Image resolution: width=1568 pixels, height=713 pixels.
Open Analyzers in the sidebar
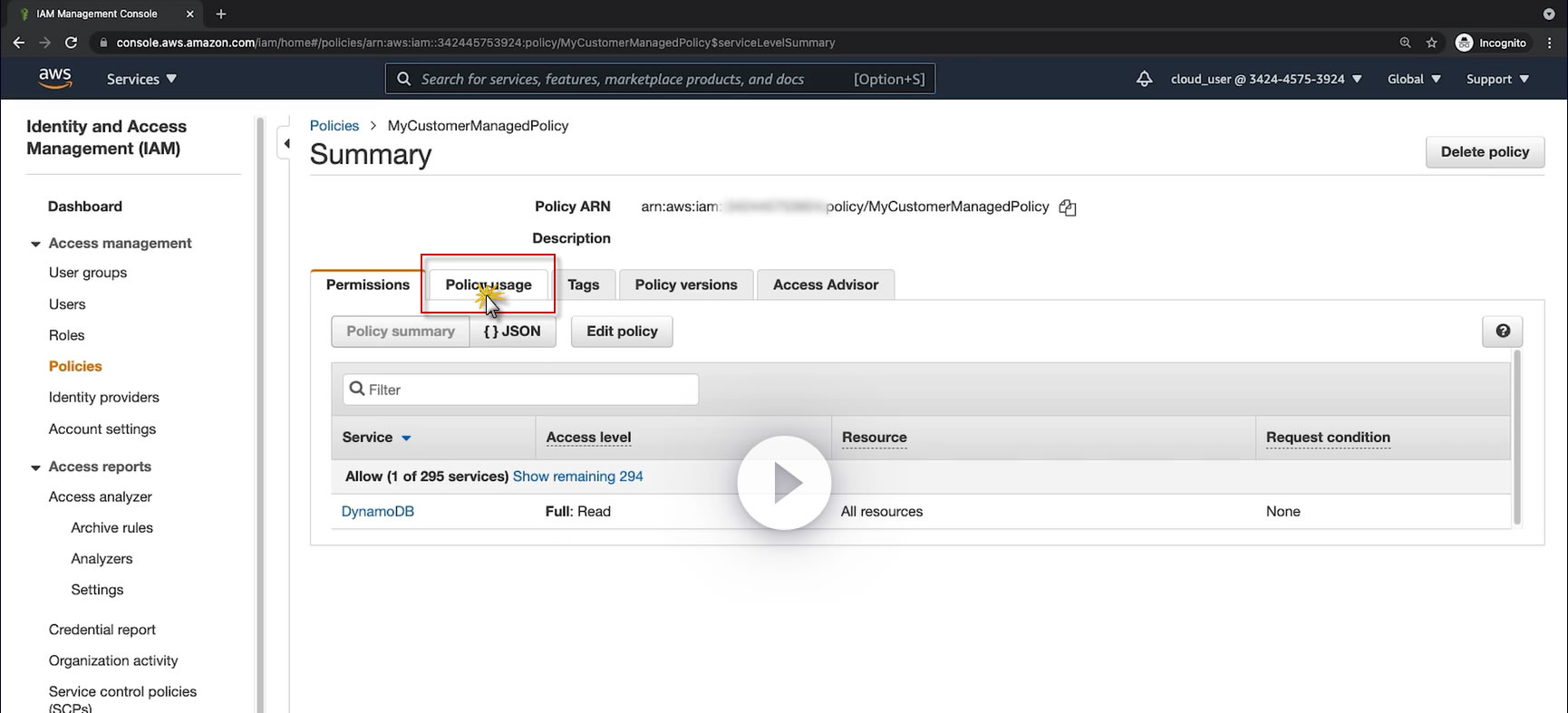coord(102,559)
